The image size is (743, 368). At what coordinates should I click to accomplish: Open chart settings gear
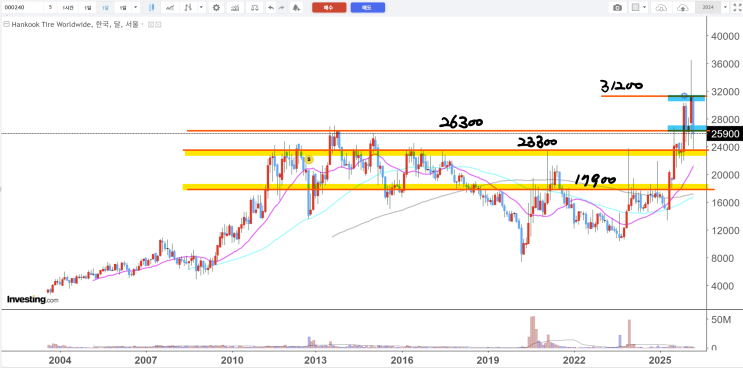click(216, 8)
